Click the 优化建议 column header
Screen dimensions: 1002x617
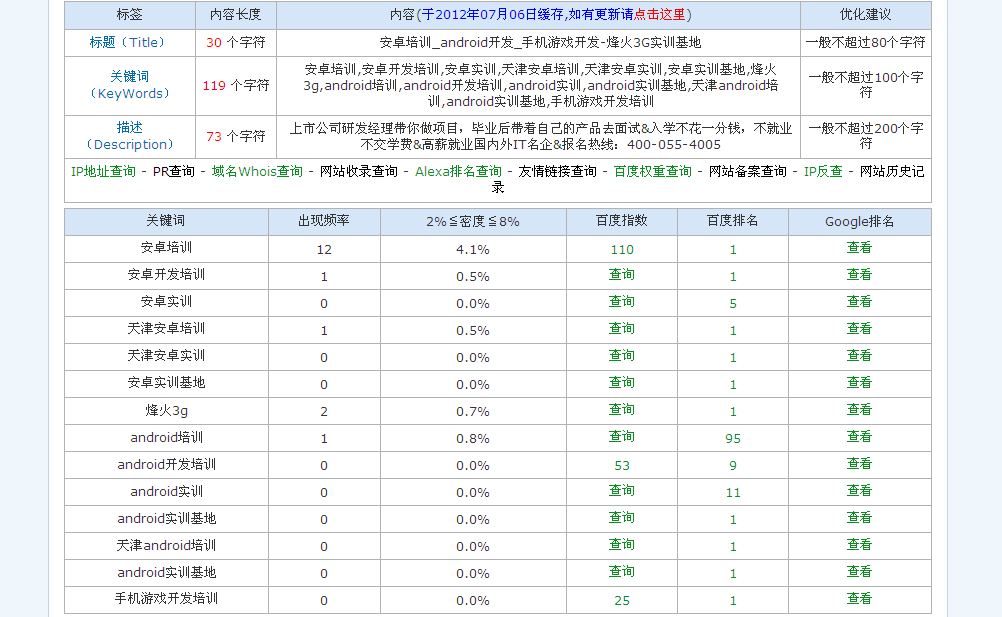click(x=865, y=15)
